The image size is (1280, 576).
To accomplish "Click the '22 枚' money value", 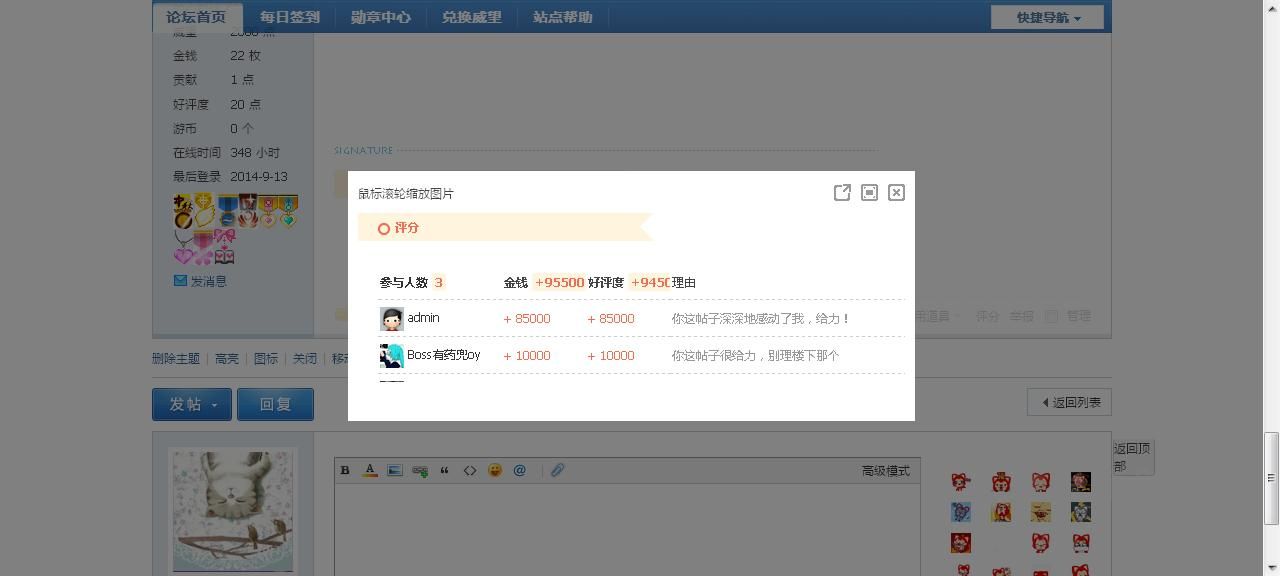I will click(x=245, y=56).
